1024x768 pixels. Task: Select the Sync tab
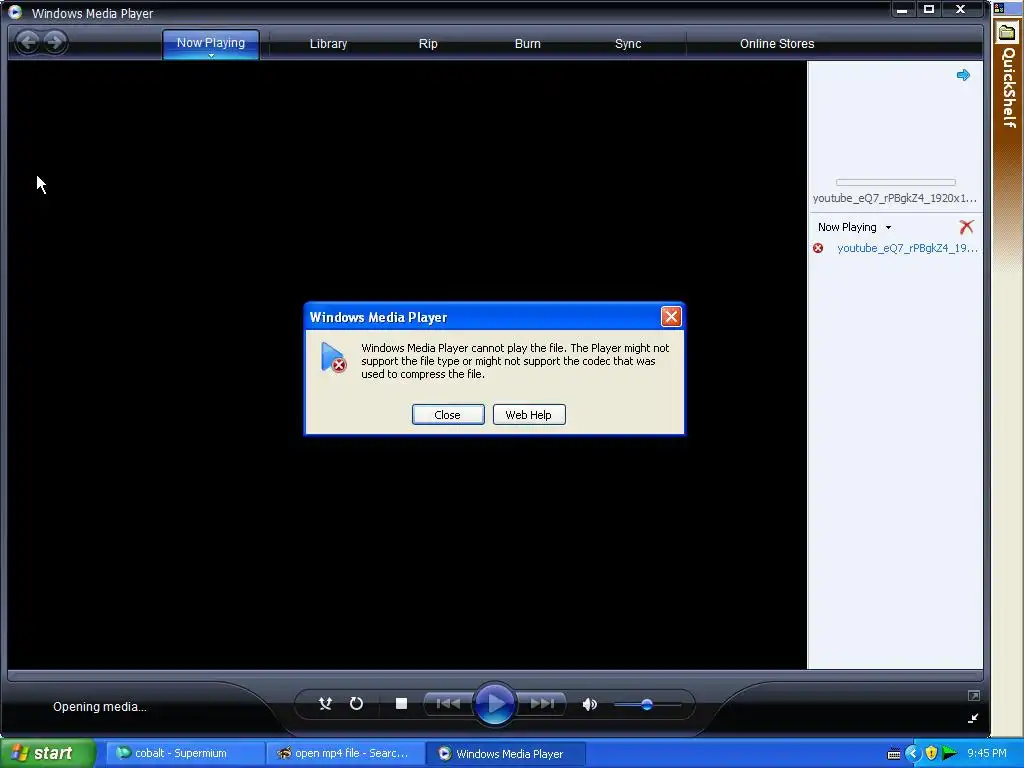pos(628,44)
